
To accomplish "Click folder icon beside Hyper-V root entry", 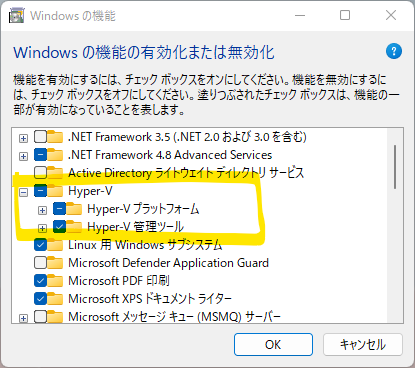I will tap(55, 191).
